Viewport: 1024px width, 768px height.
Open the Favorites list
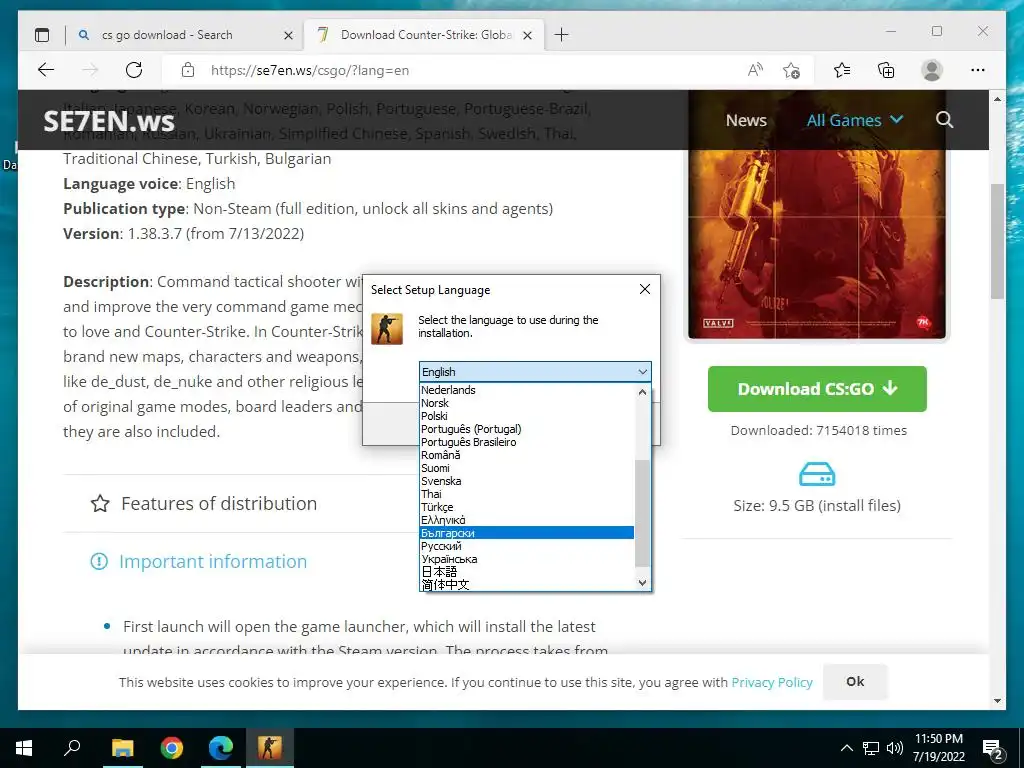point(842,70)
